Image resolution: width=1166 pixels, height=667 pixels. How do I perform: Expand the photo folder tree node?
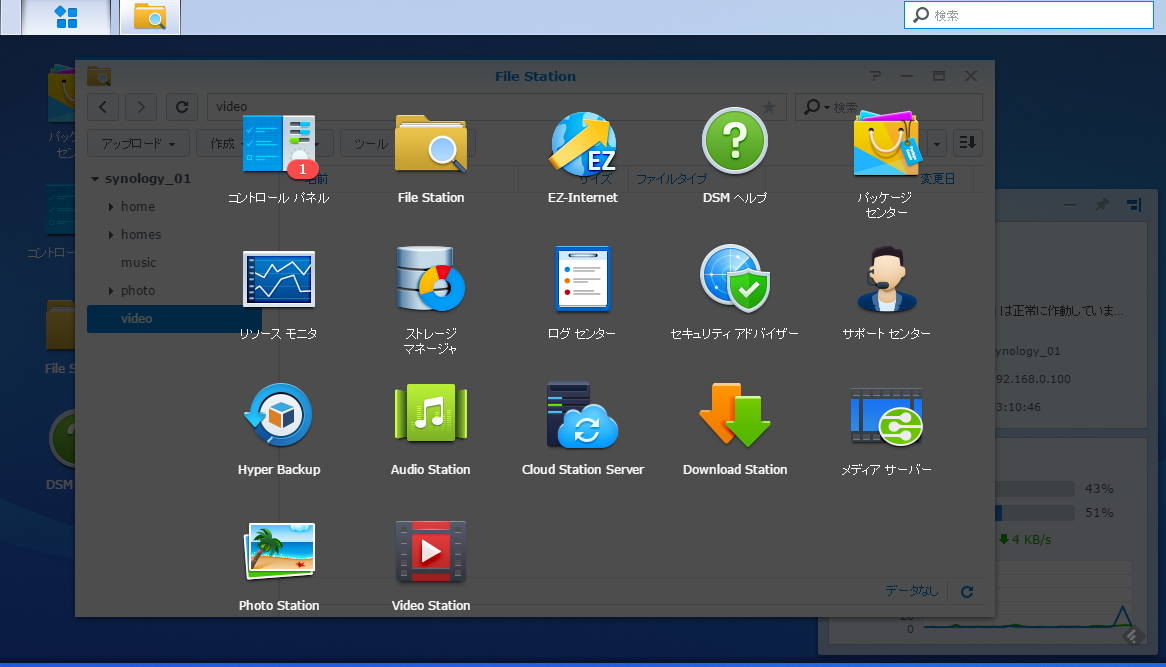[x=111, y=291]
